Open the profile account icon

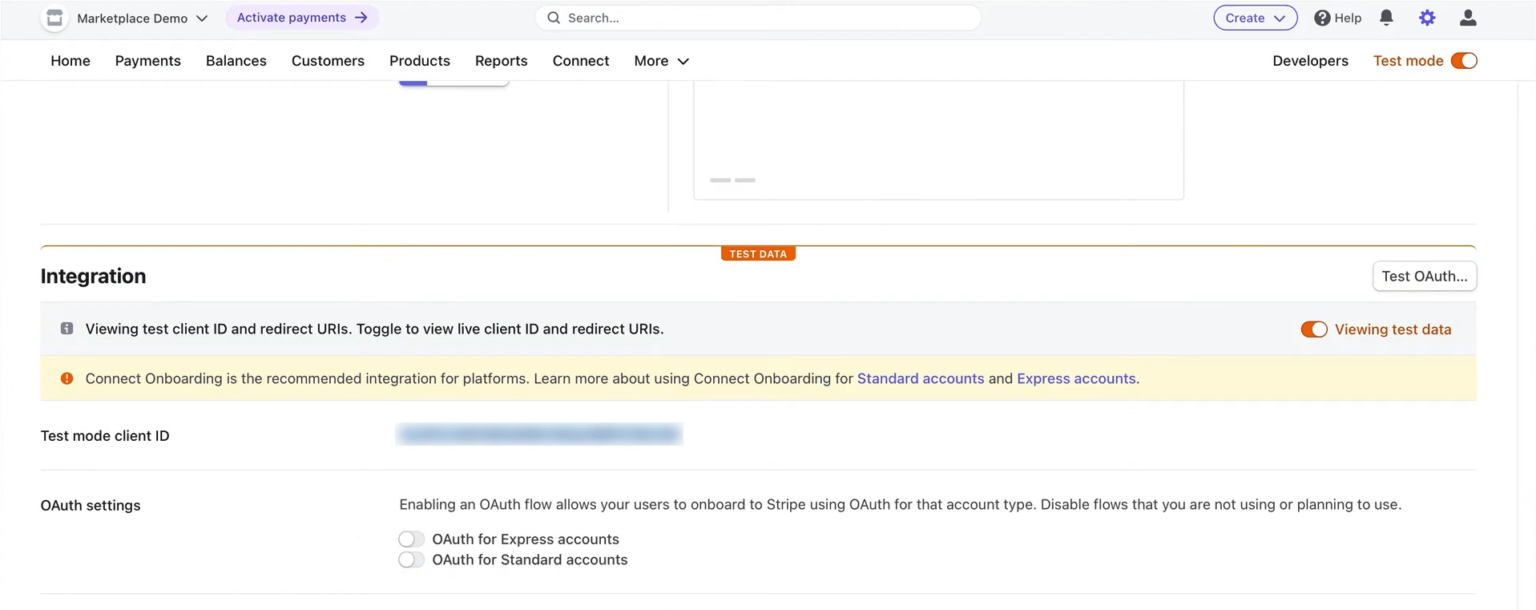[x=1467, y=17]
